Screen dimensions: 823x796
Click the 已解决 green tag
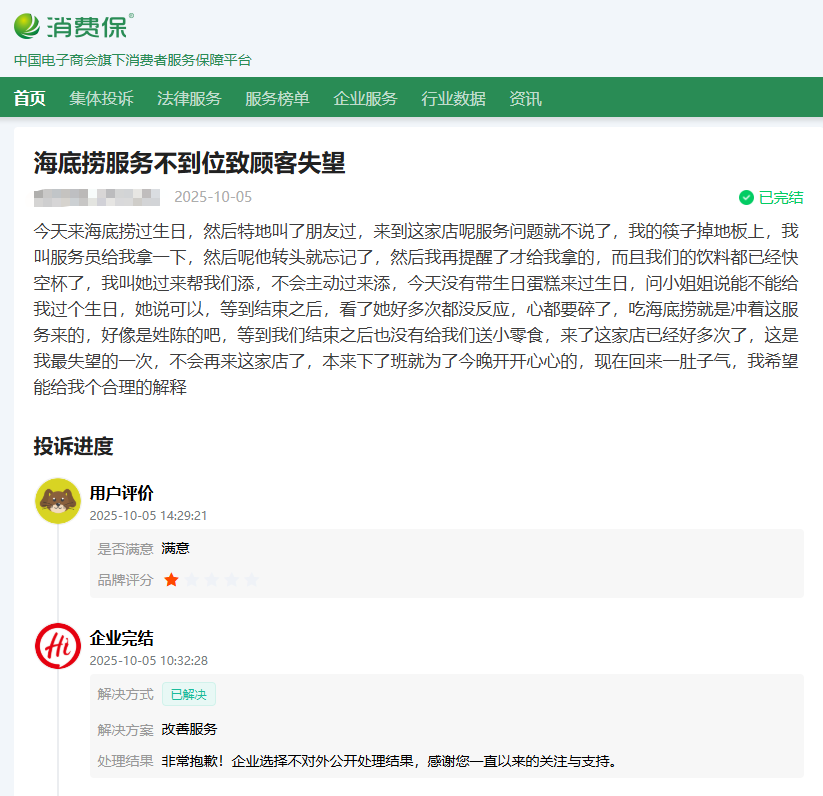coord(188,694)
